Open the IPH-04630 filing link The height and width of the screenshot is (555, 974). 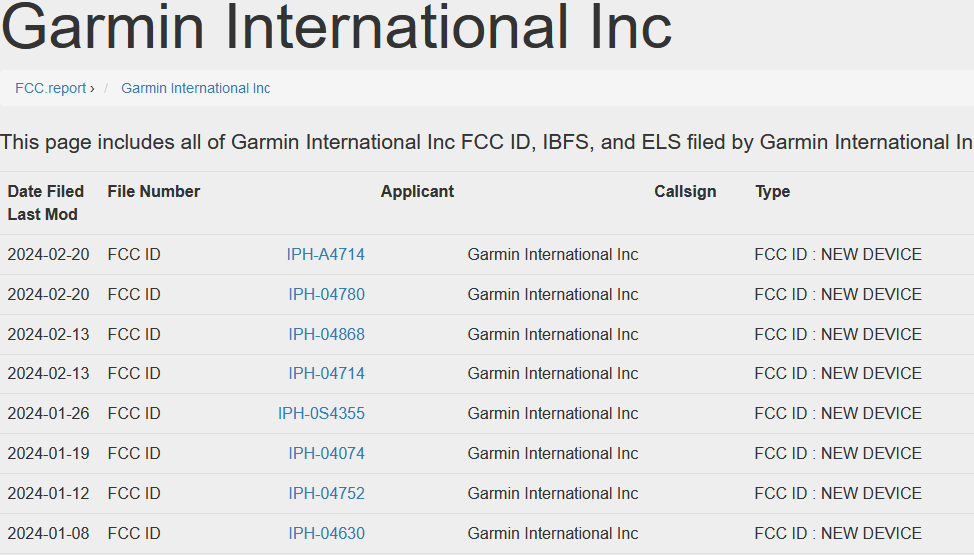coord(326,533)
